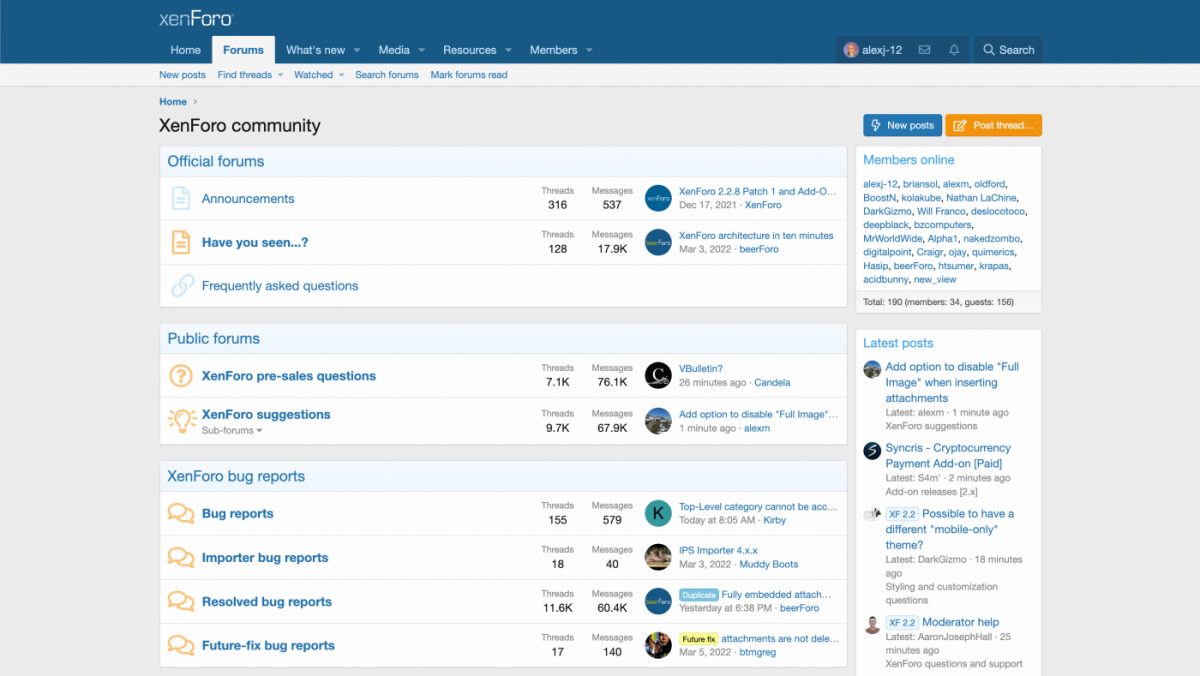The height and width of the screenshot is (676, 1200).
Task: Click avatar beside 'mobile-only theme' latest post
Action: [x=872, y=515]
